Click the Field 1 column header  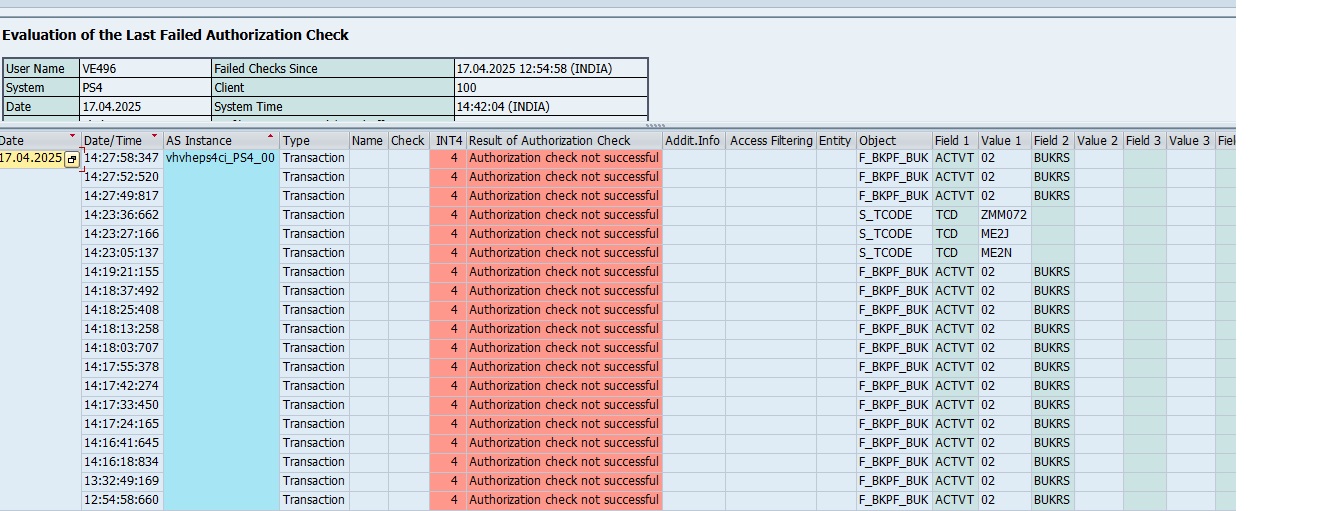954,141
